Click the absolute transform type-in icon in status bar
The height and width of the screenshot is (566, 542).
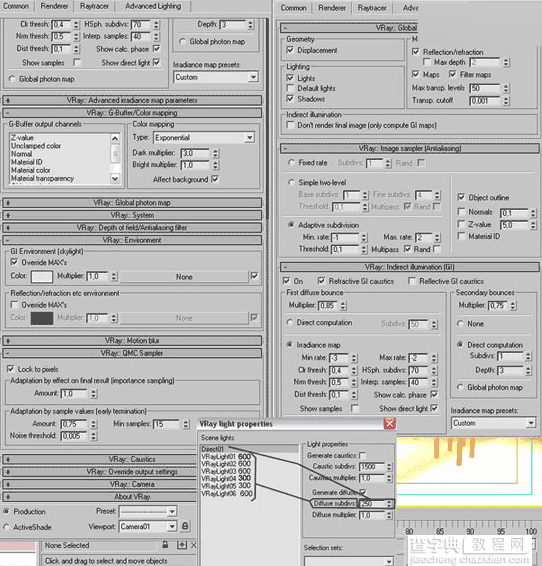pos(182,545)
